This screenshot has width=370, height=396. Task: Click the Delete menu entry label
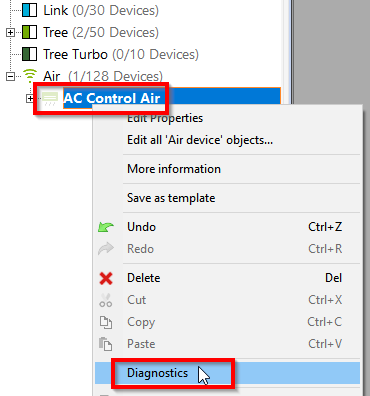[144, 278]
